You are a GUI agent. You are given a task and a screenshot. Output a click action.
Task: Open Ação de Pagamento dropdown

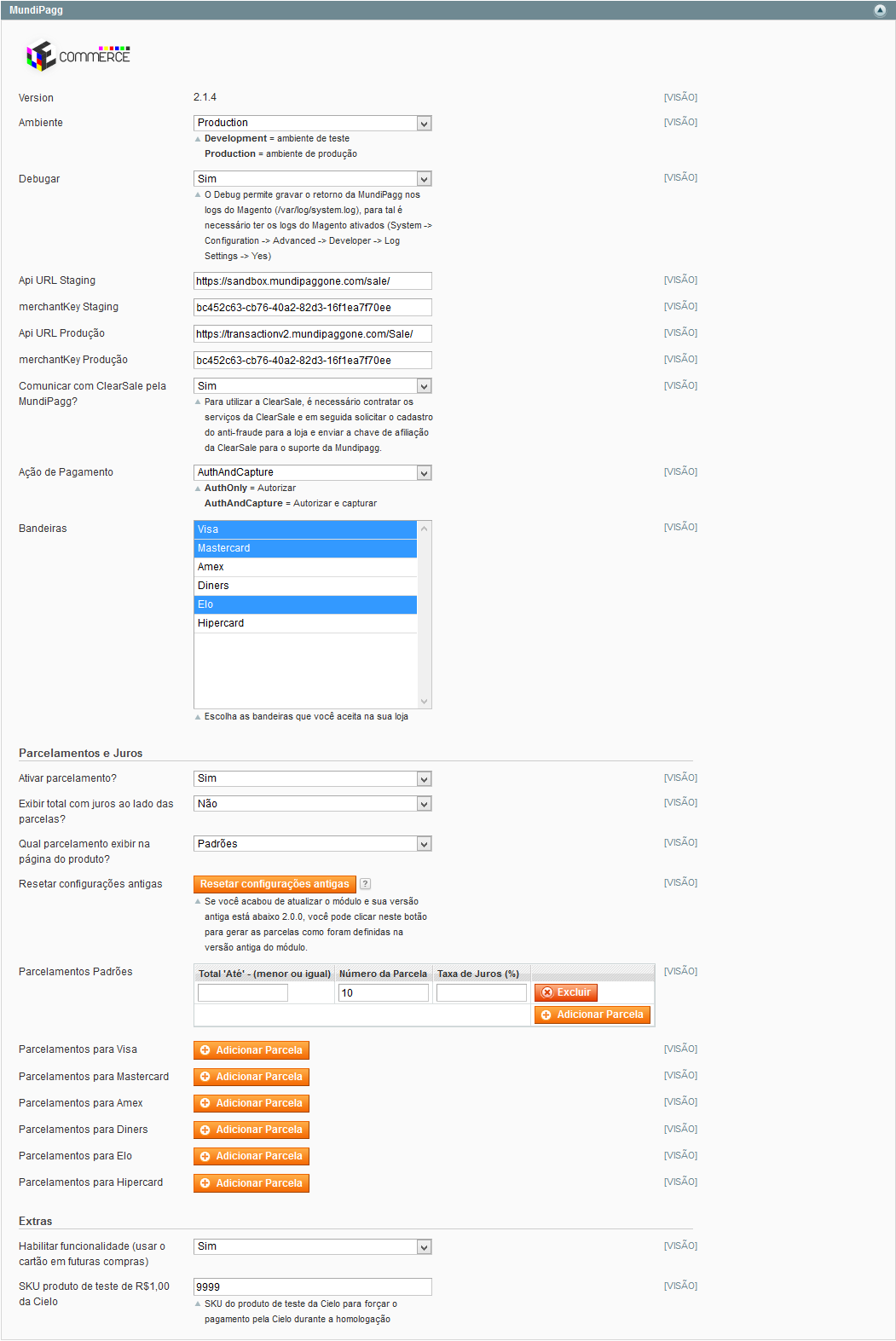[x=312, y=473]
